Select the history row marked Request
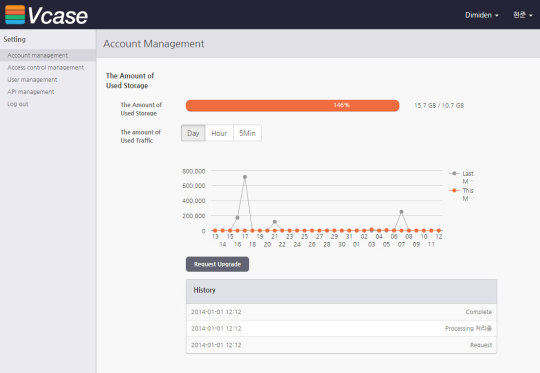Image resolution: width=540 pixels, height=373 pixels. click(341, 345)
